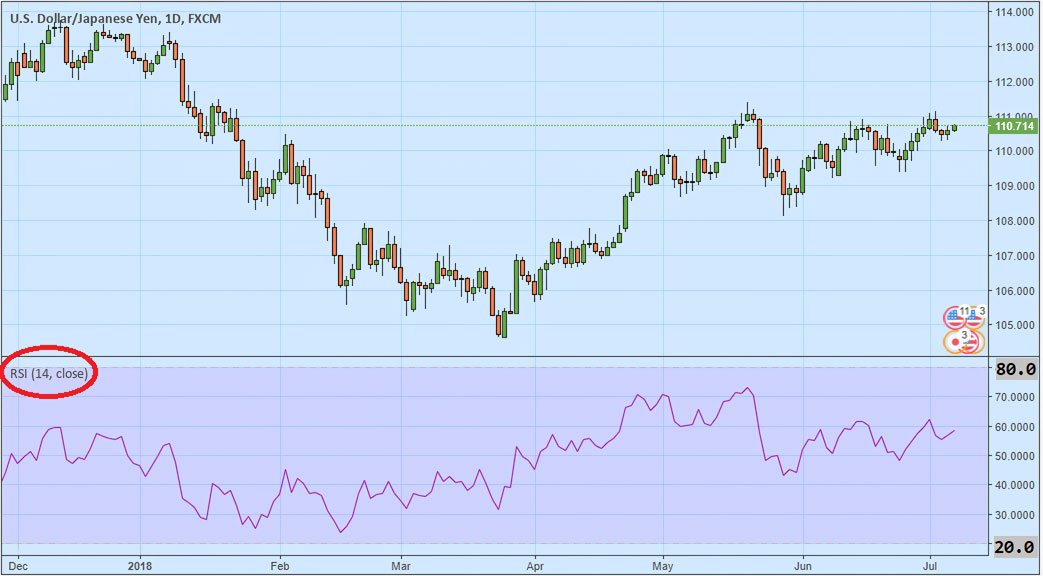This screenshot has width=1043, height=576.
Task: Click the 105.000 price axis label
Action: click(1015, 325)
